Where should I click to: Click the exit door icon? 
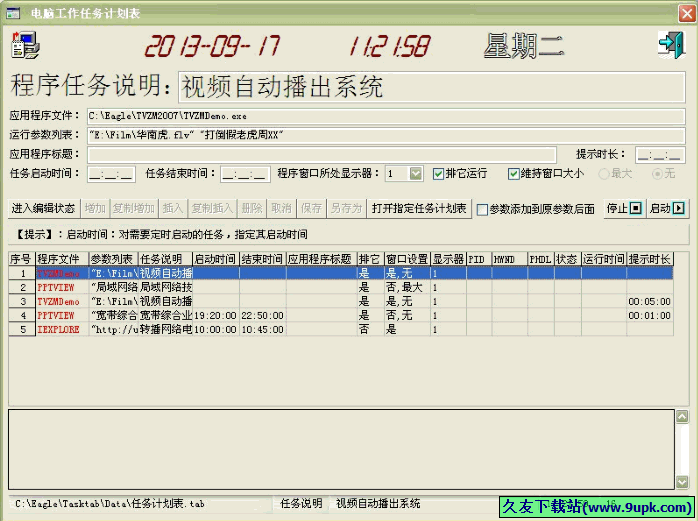(671, 45)
